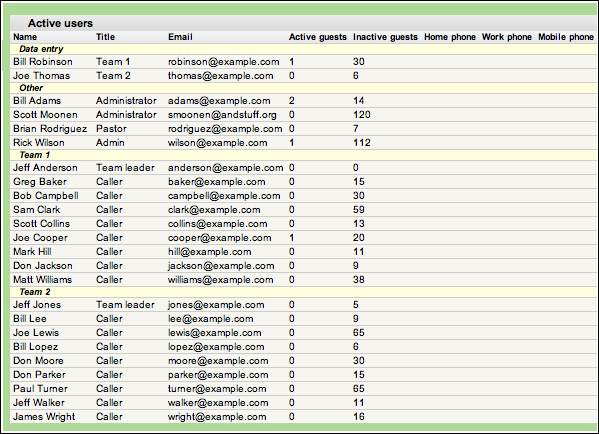Open user Scott Collins
This screenshot has width=599, height=434.
(x=41, y=223)
